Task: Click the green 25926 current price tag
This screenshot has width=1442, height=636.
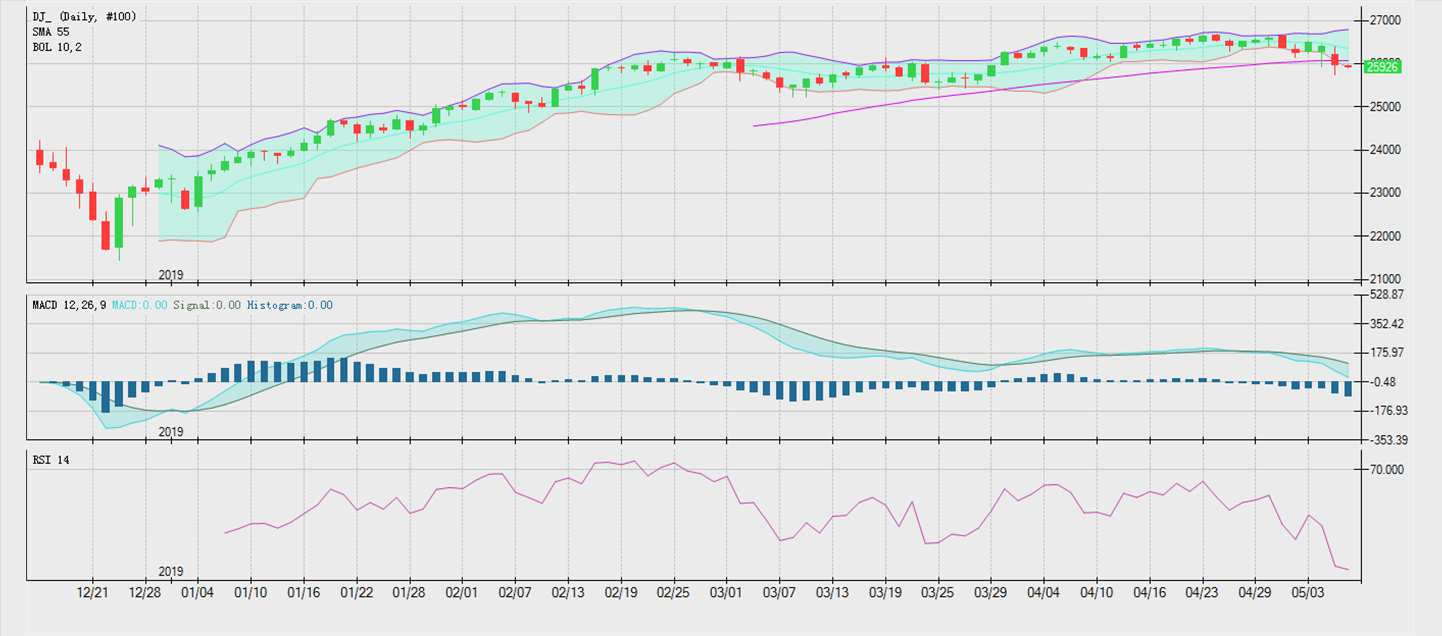Action: coord(1382,67)
